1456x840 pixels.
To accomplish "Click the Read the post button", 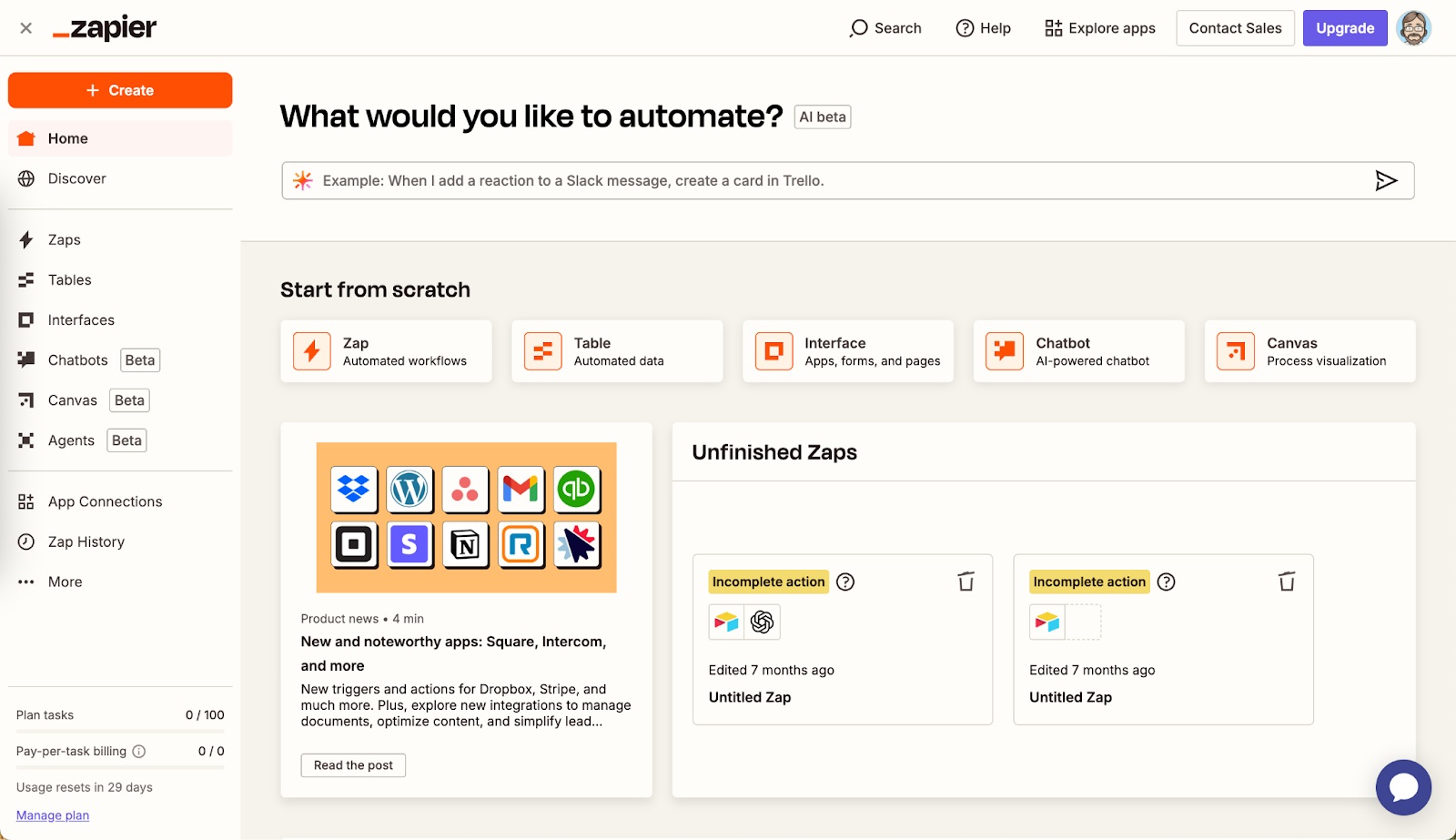I will (x=353, y=765).
